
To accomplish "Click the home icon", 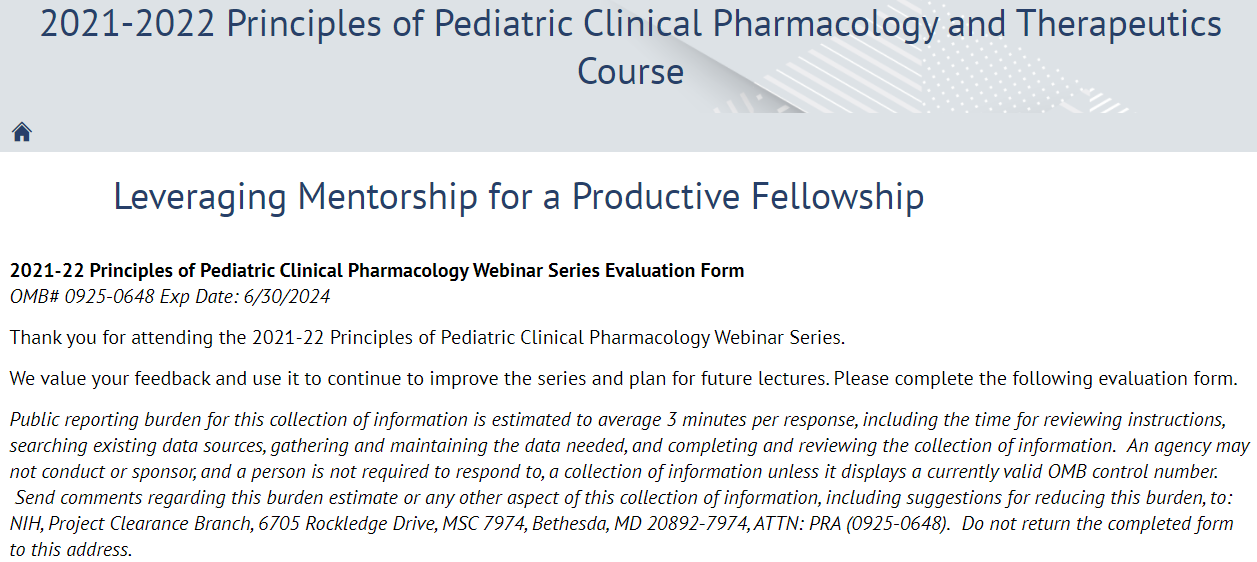I will [22, 132].
